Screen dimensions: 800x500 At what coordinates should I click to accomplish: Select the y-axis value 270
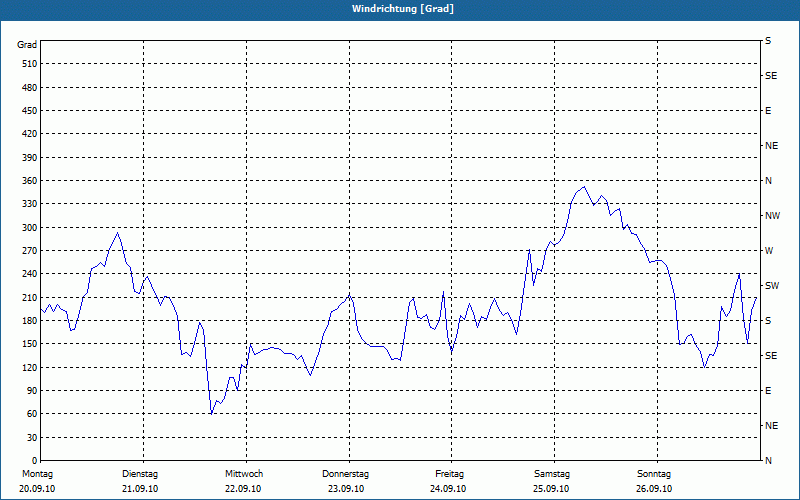30,251
